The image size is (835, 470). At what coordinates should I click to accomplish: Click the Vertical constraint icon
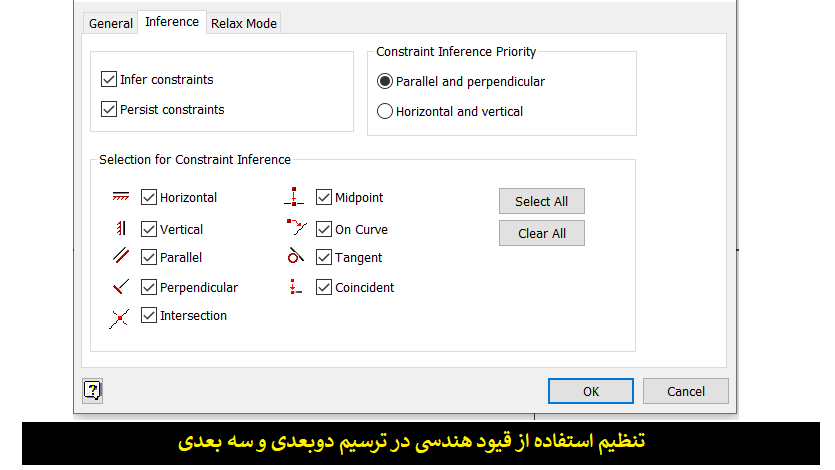pyautogui.click(x=121, y=228)
